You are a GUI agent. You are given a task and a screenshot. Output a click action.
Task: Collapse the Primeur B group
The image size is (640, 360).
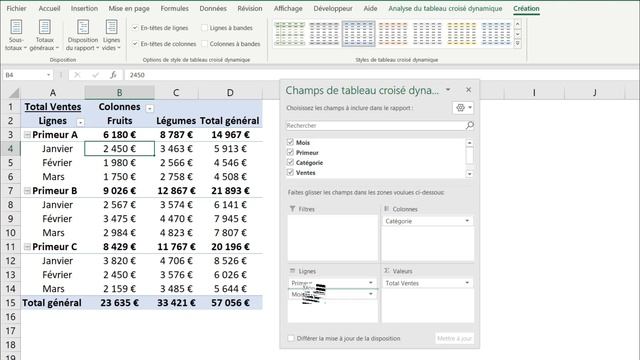click(27, 191)
